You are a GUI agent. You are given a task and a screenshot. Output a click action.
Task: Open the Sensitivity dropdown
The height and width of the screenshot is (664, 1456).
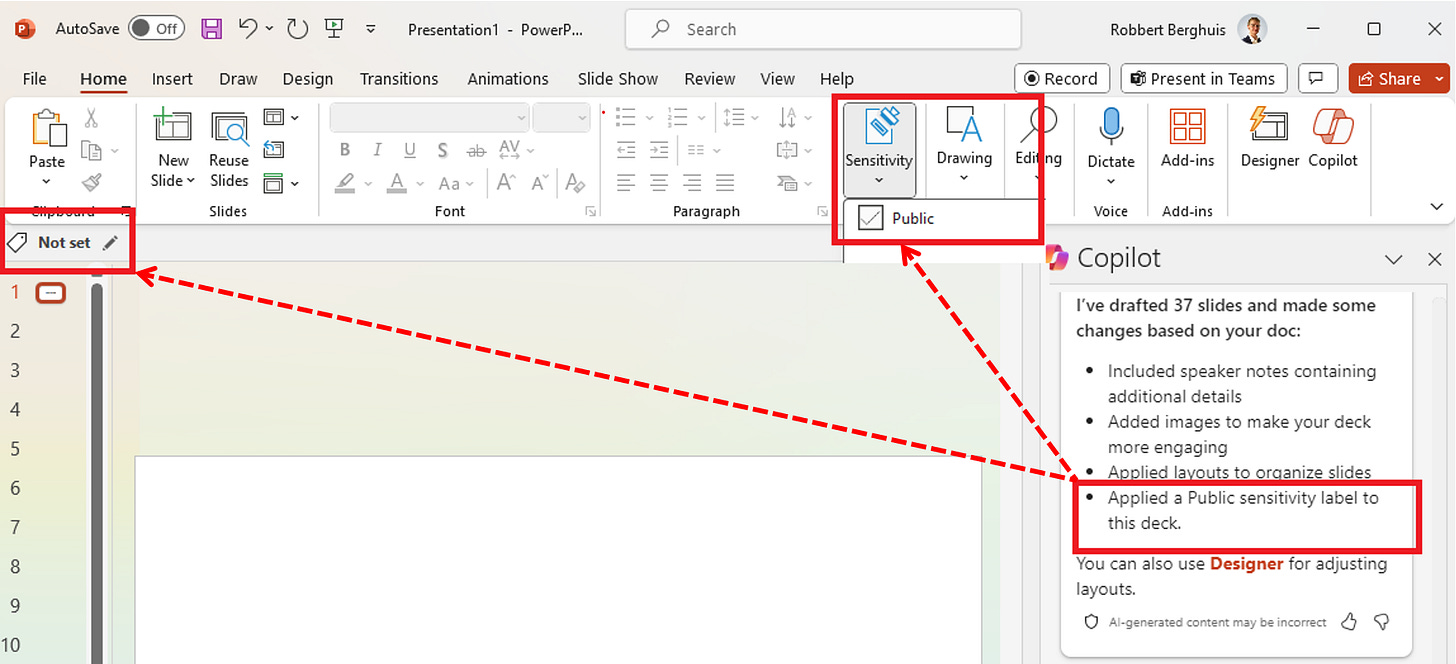(x=879, y=150)
